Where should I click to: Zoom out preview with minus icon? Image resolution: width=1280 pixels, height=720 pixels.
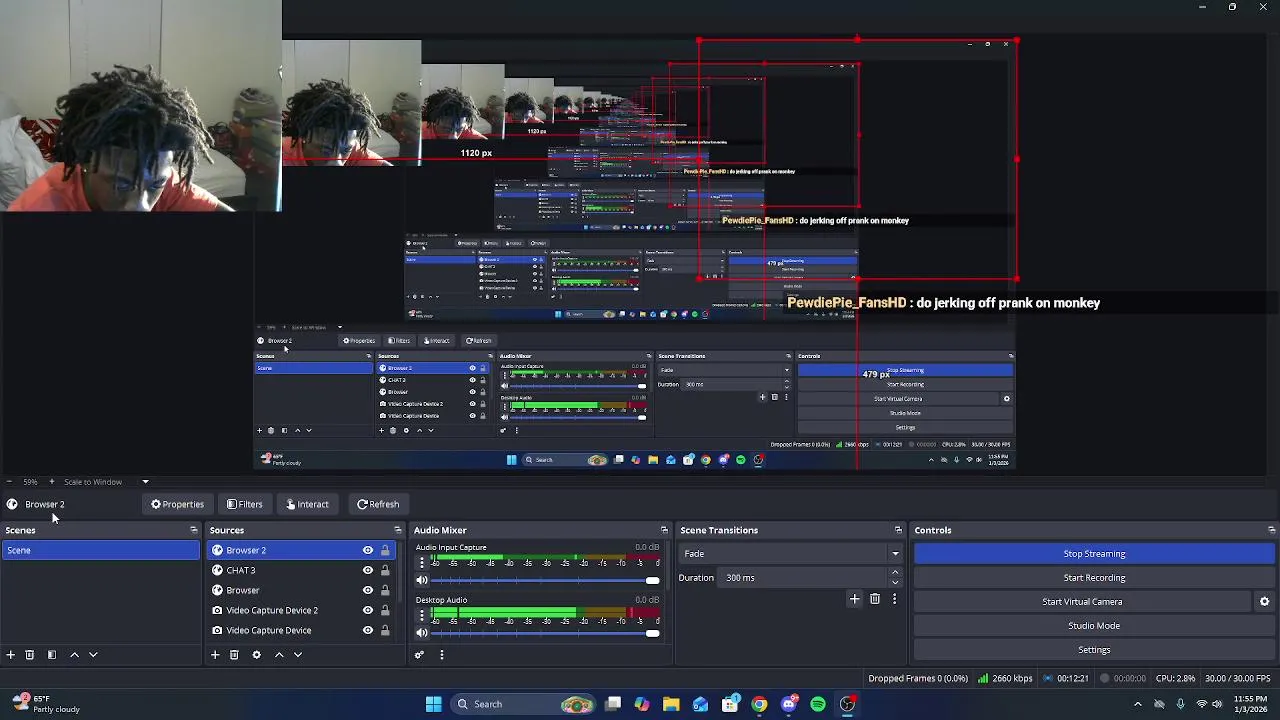click(x=8, y=482)
